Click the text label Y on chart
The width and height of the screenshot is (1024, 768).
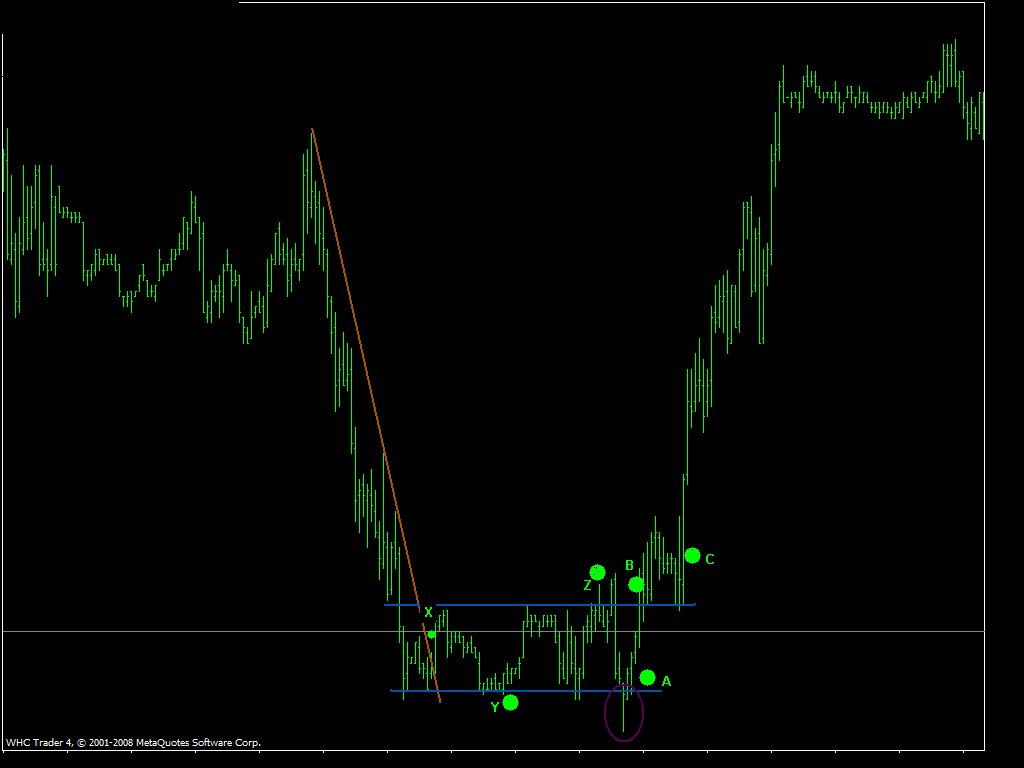click(495, 707)
